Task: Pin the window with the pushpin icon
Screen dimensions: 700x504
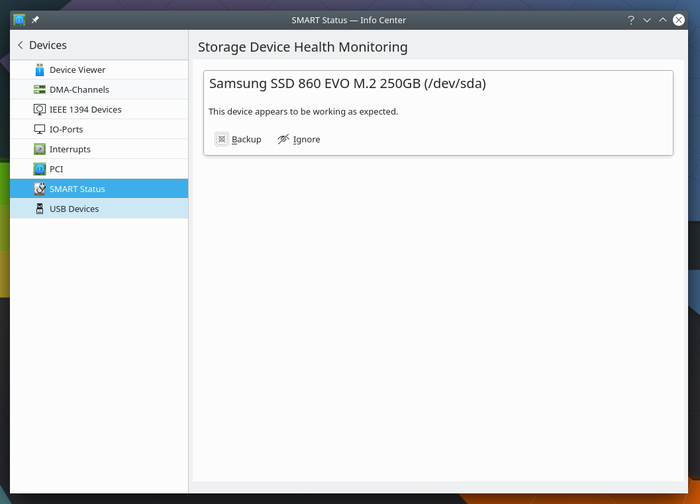Action: (x=36, y=20)
